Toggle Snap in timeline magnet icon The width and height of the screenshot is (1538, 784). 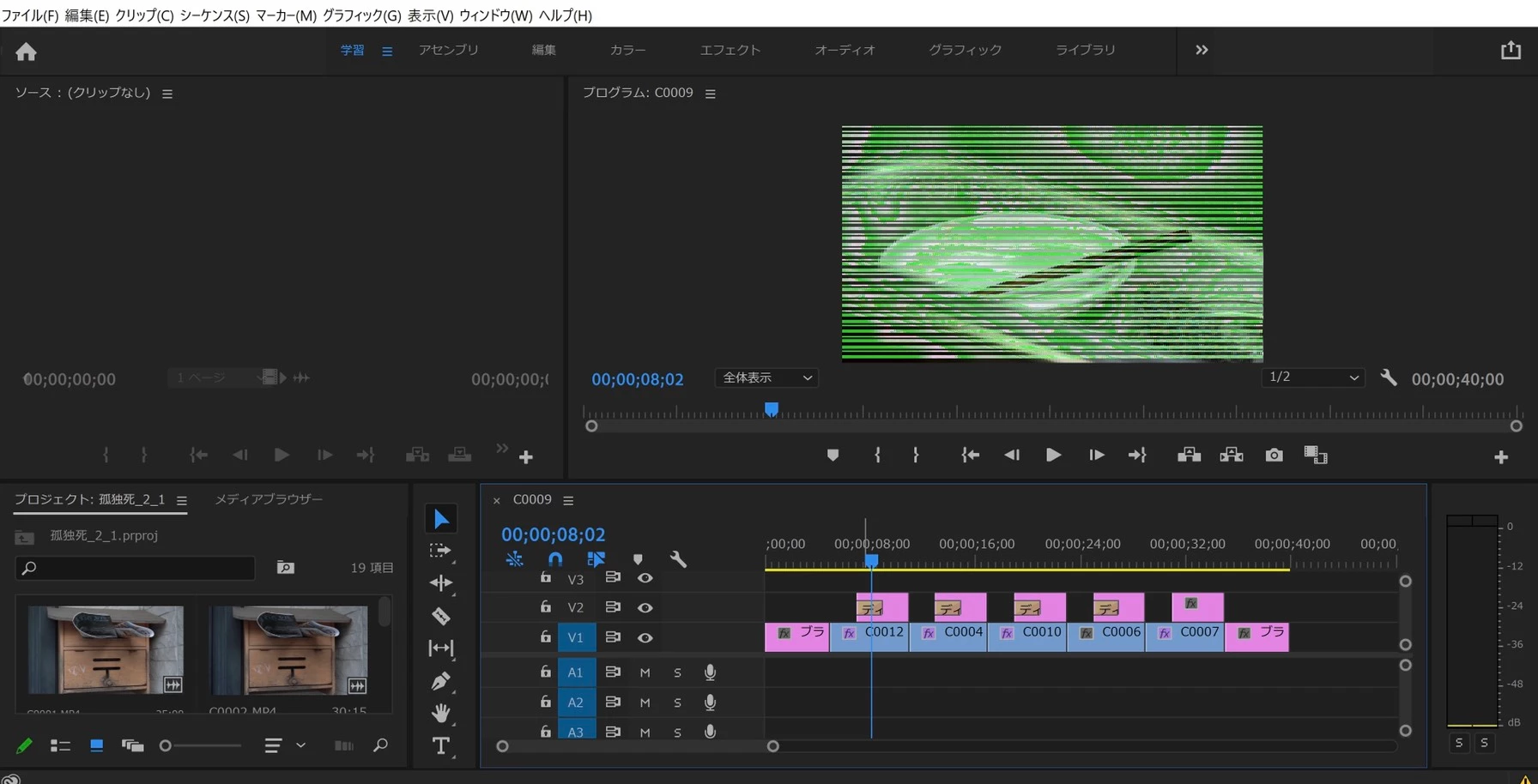point(555,559)
